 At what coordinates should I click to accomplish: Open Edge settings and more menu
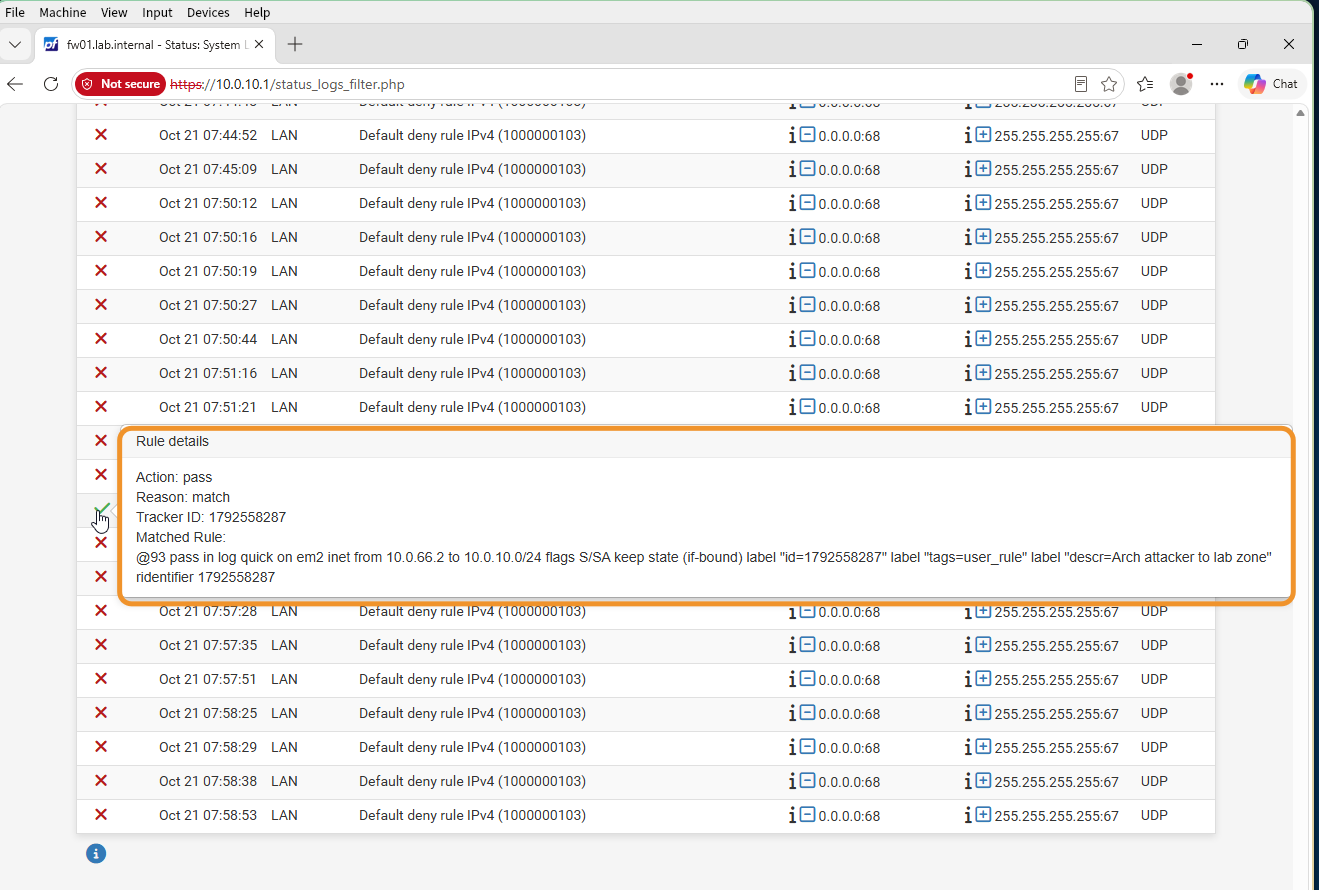[1217, 84]
